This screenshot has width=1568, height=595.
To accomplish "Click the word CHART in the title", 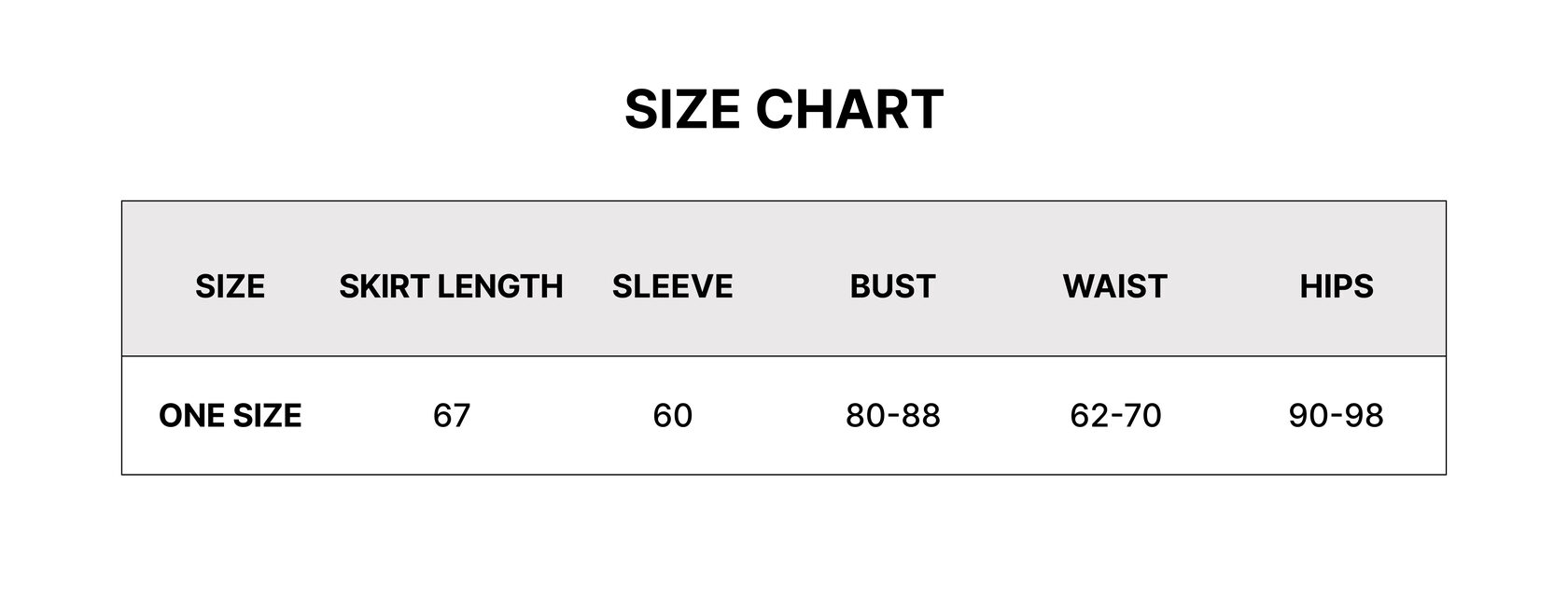I will (x=849, y=109).
